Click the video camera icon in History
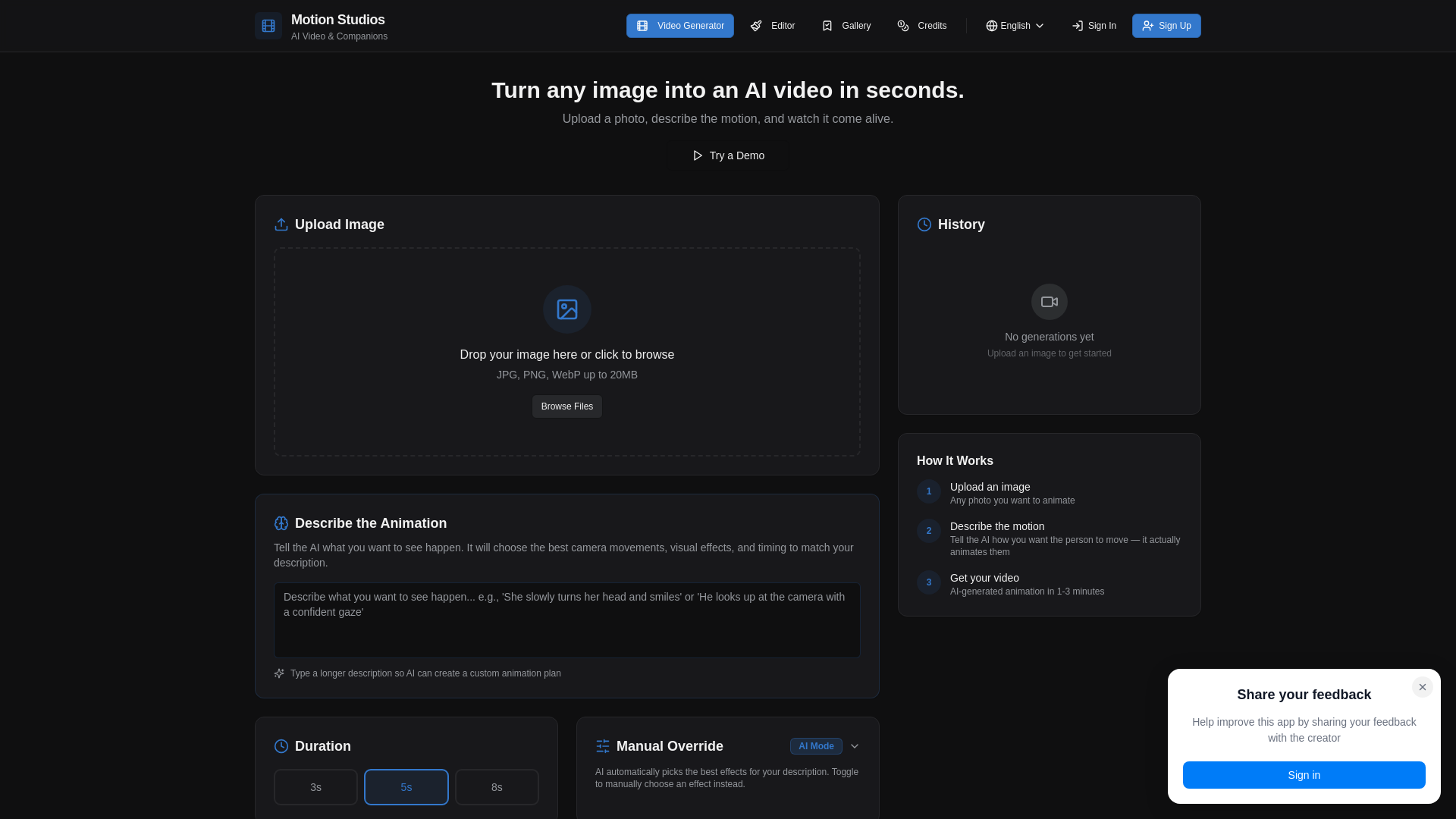 tap(1050, 302)
